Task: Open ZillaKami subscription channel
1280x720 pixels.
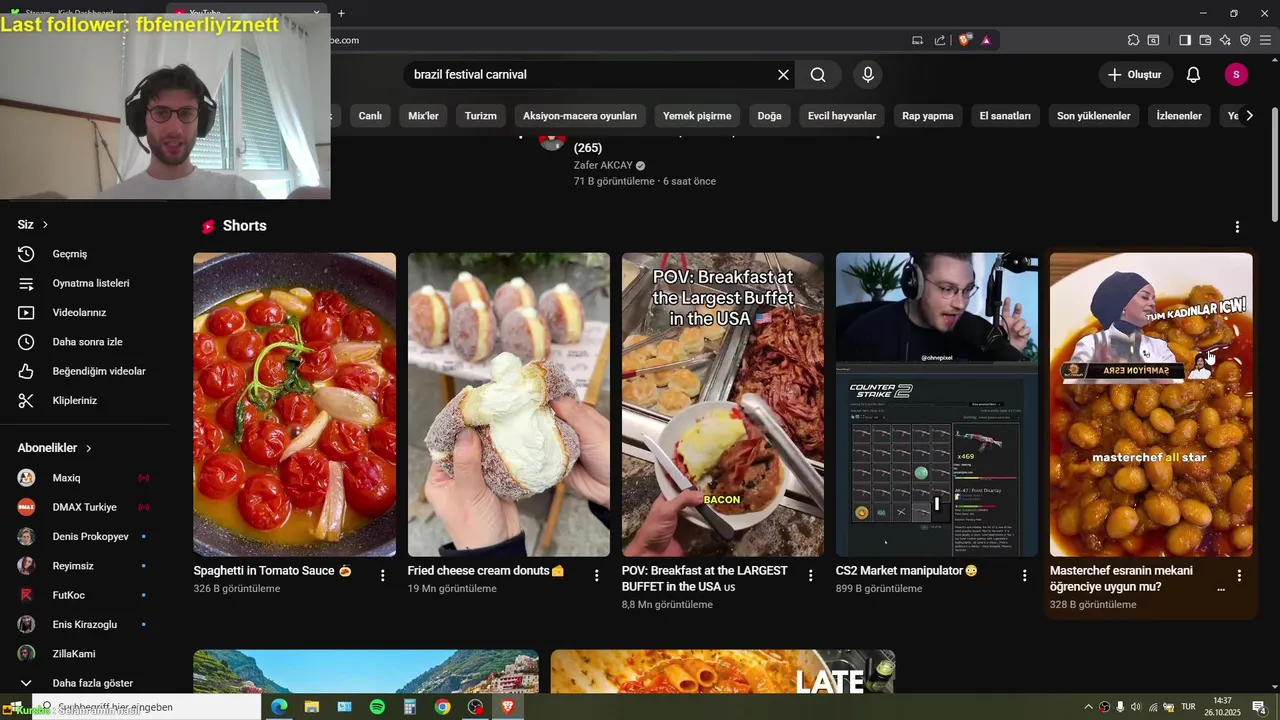Action: (x=84, y=654)
